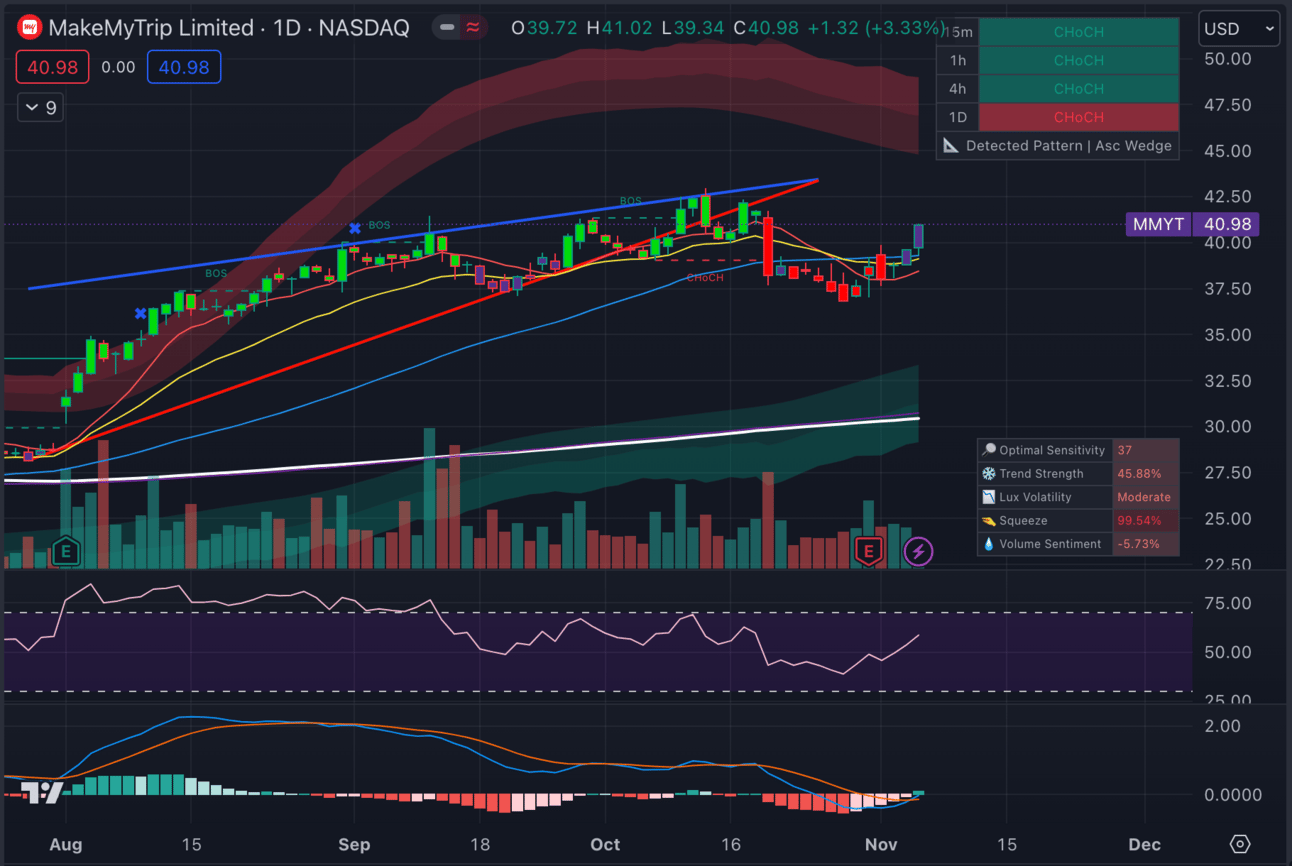Click the Aug label on the time axis
The height and width of the screenshot is (866, 1292).
coord(65,844)
